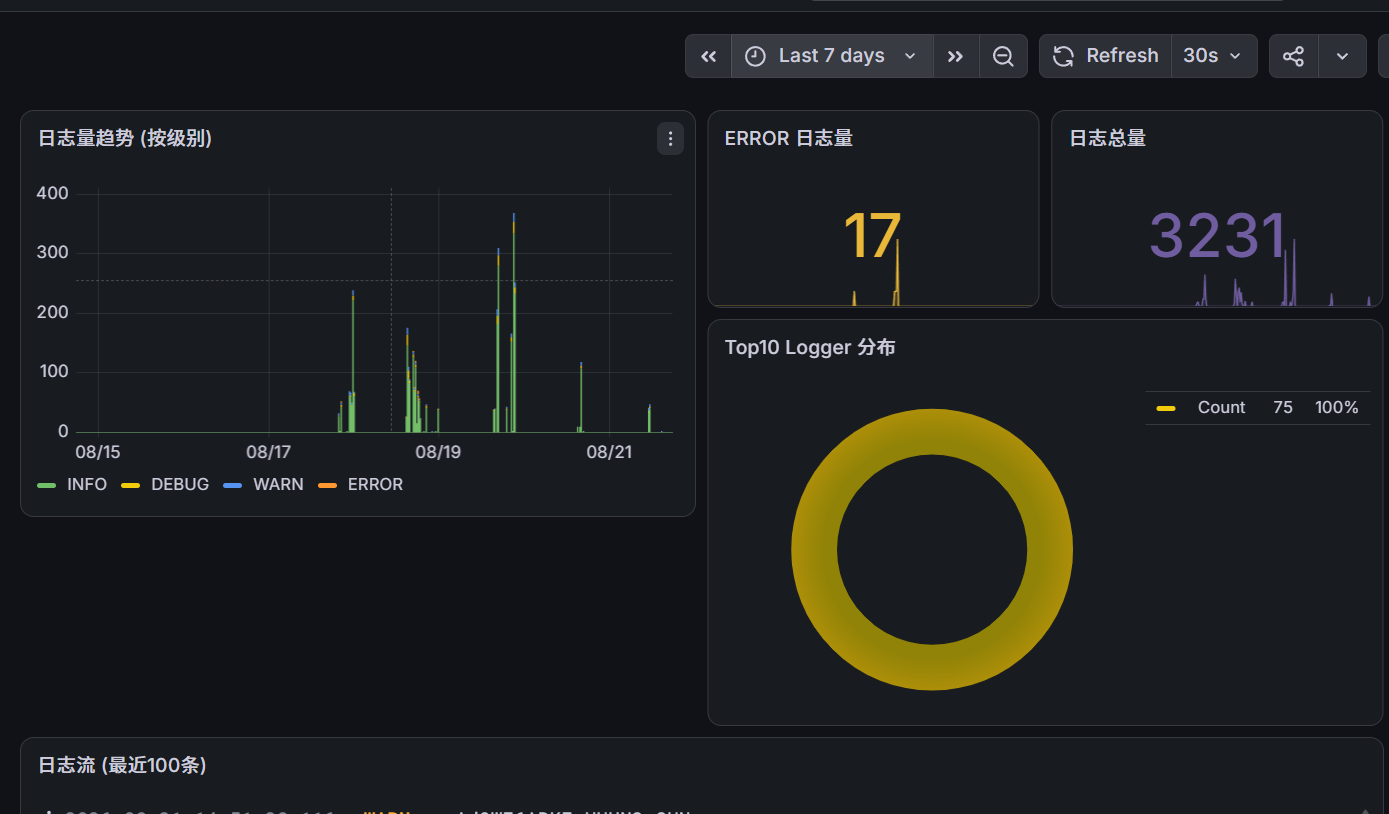Image resolution: width=1389 pixels, height=814 pixels.
Task: Expand the share options chevron
Action: pos(1342,56)
